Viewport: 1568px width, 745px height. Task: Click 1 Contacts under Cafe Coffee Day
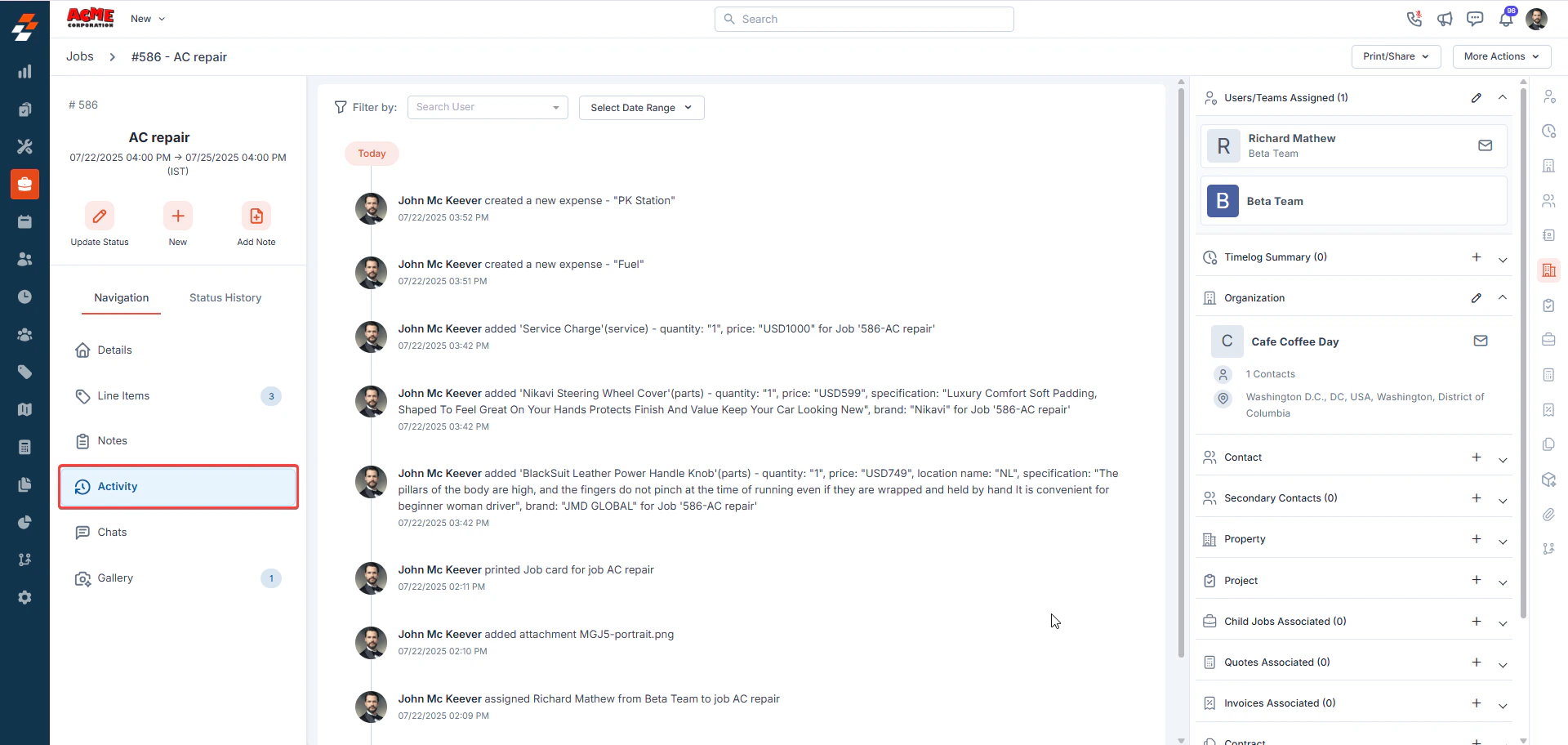pos(1270,374)
